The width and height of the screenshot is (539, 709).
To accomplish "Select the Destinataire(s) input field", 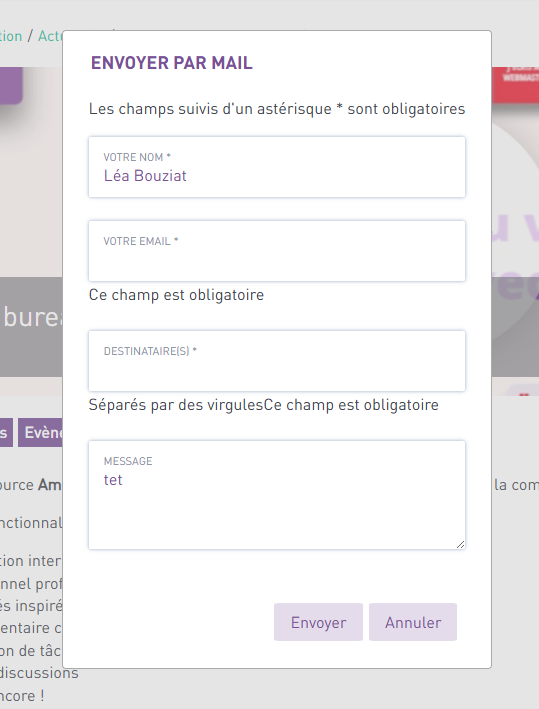I will (277, 361).
